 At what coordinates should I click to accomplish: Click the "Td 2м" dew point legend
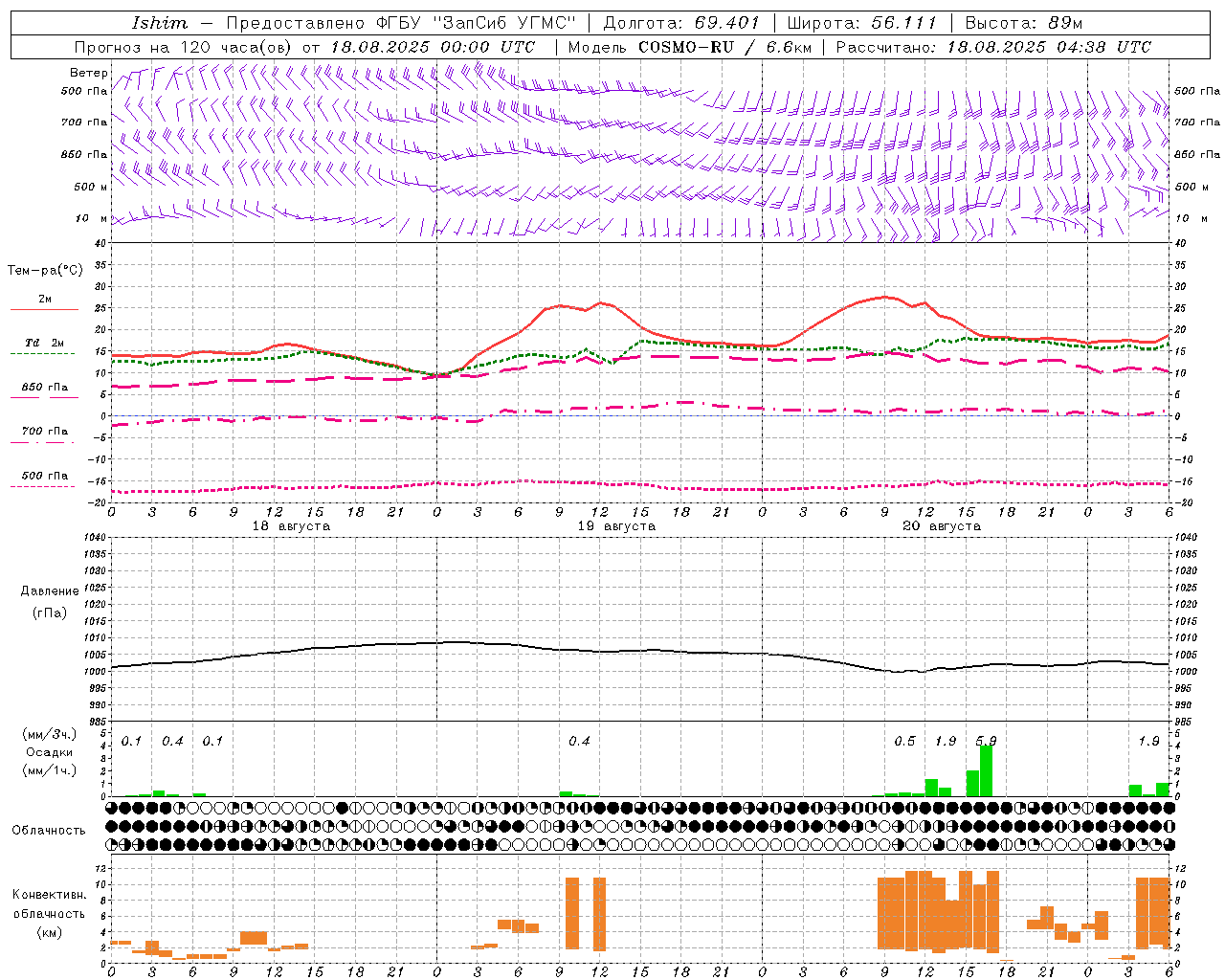tap(45, 343)
